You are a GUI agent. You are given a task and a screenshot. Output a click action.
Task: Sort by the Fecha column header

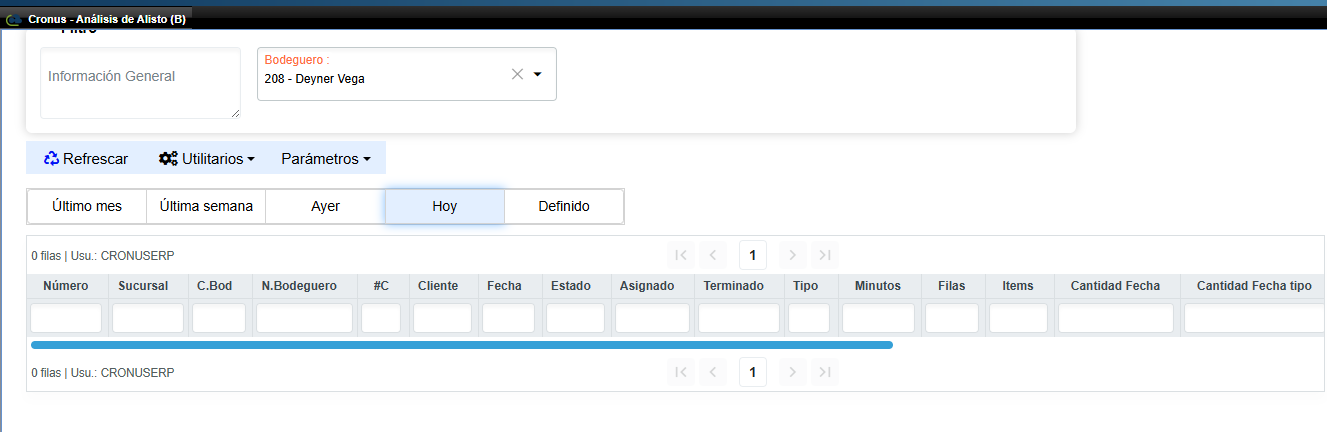coord(509,286)
